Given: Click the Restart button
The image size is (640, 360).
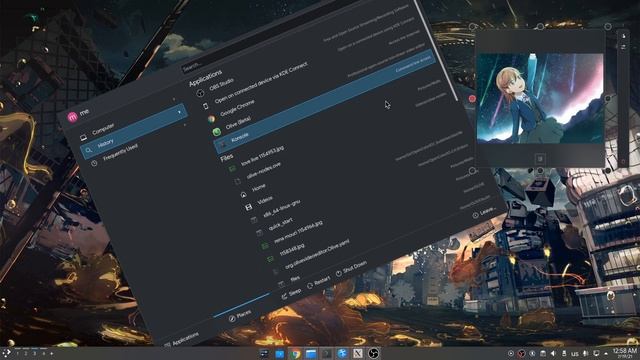Looking at the screenshot, I should (x=318, y=282).
